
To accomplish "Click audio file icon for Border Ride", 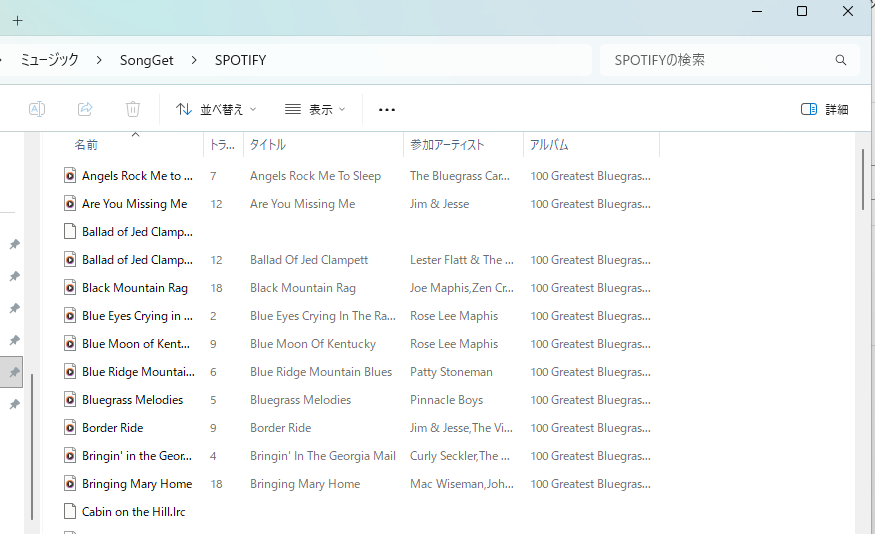I will (70, 427).
